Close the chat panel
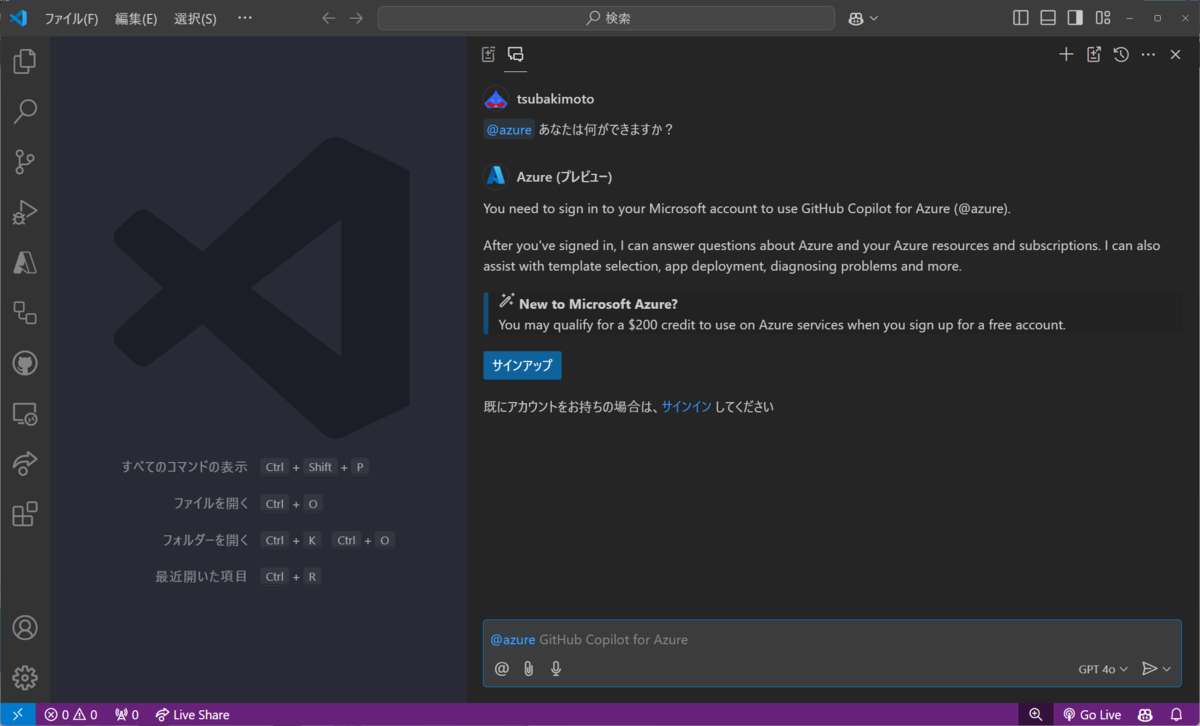1200x726 pixels. coord(1176,54)
